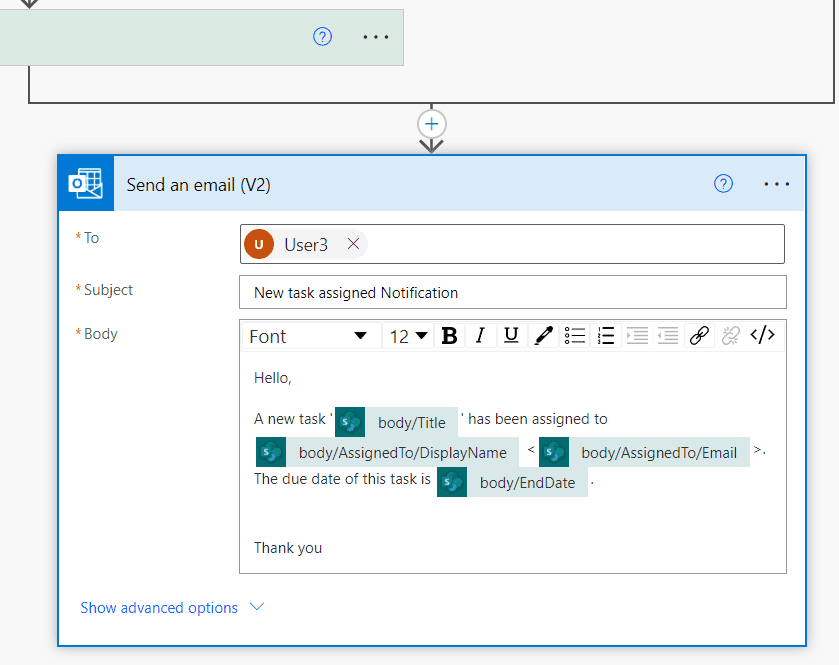Click the remove link icon

(x=730, y=336)
